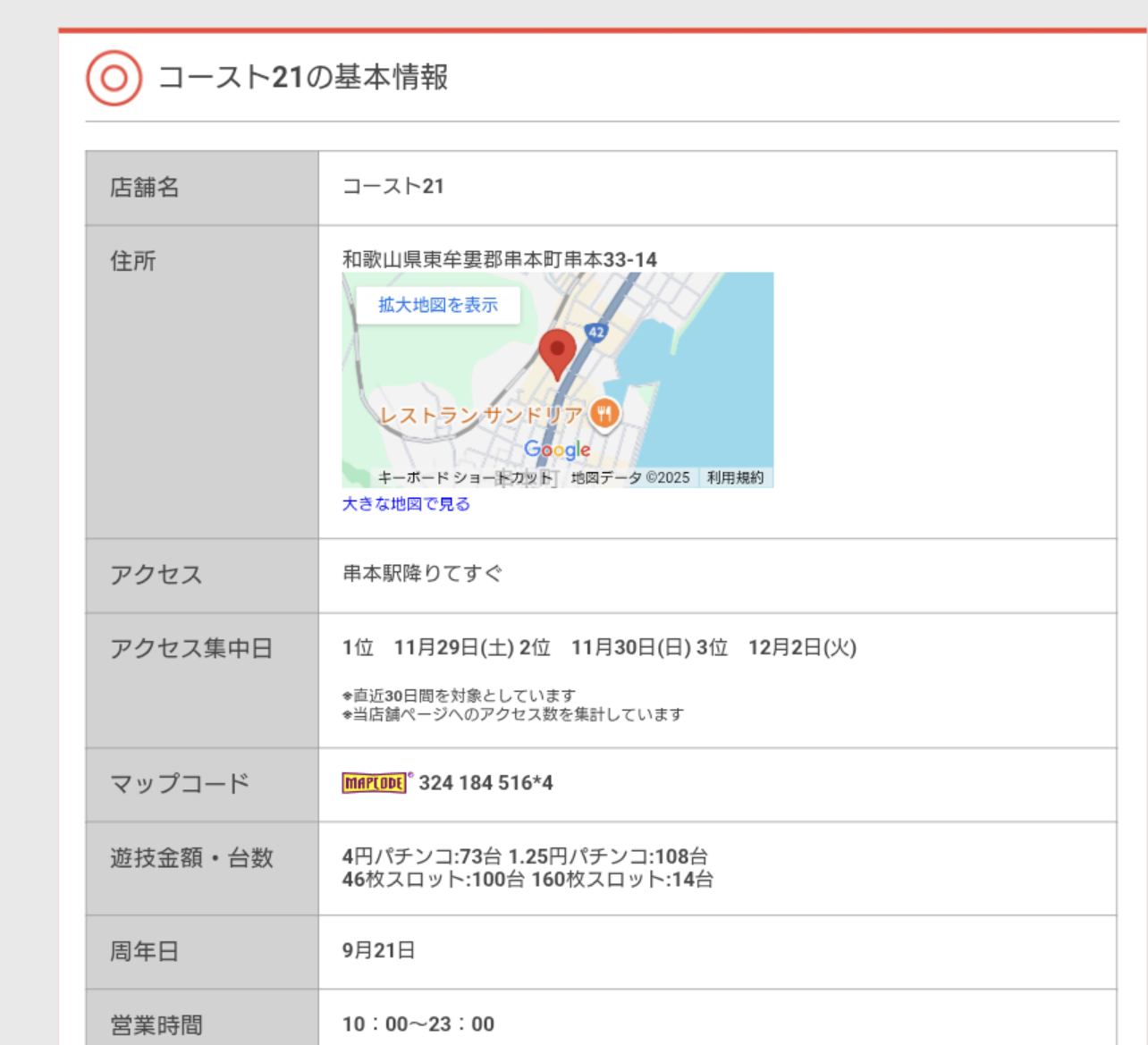Click the red location pin on the map
1148x1045 pixels.
click(557, 351)
